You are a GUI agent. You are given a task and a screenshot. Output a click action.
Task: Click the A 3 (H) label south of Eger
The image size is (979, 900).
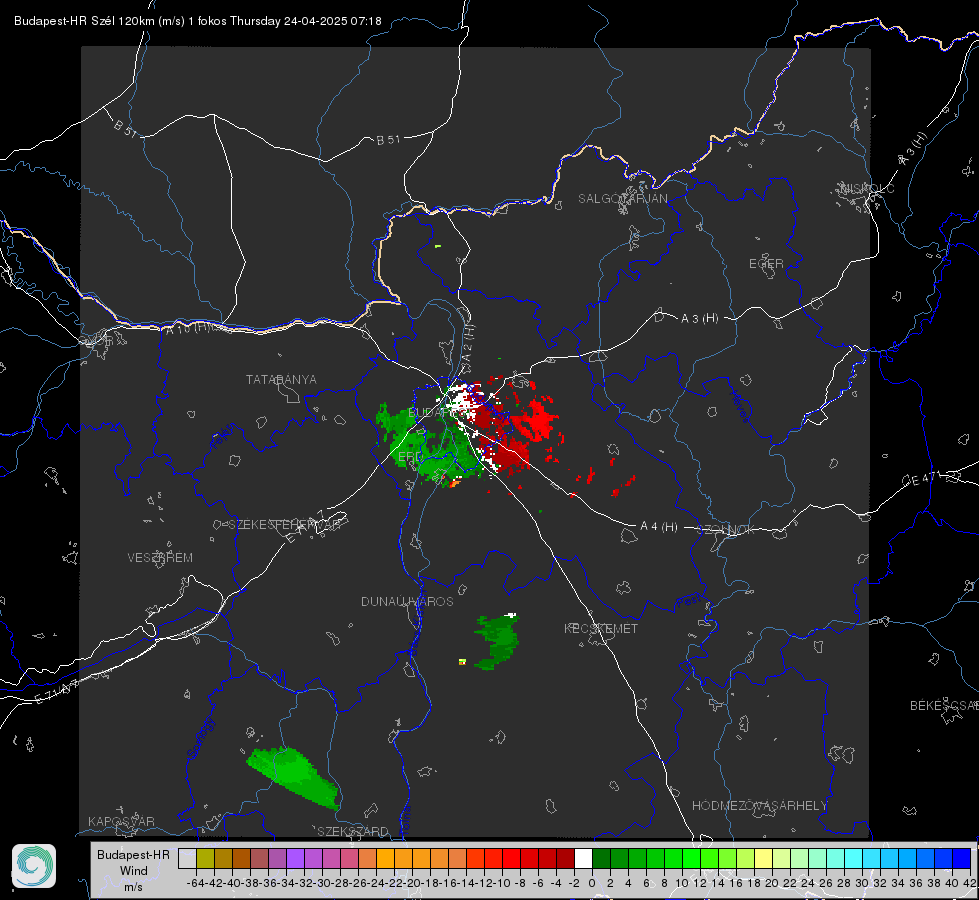(x=699, y=319)
